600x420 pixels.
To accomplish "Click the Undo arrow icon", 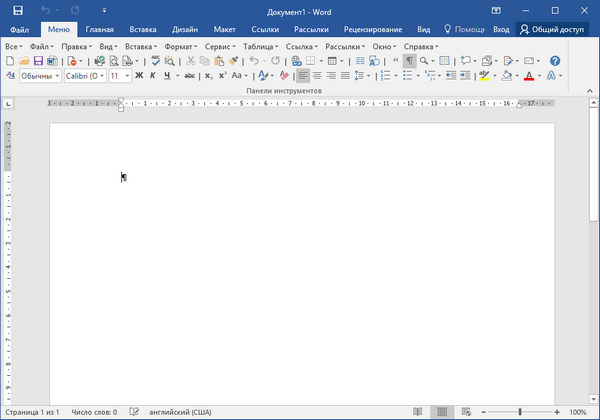I will pyautogui.click(x=254, y=61).
